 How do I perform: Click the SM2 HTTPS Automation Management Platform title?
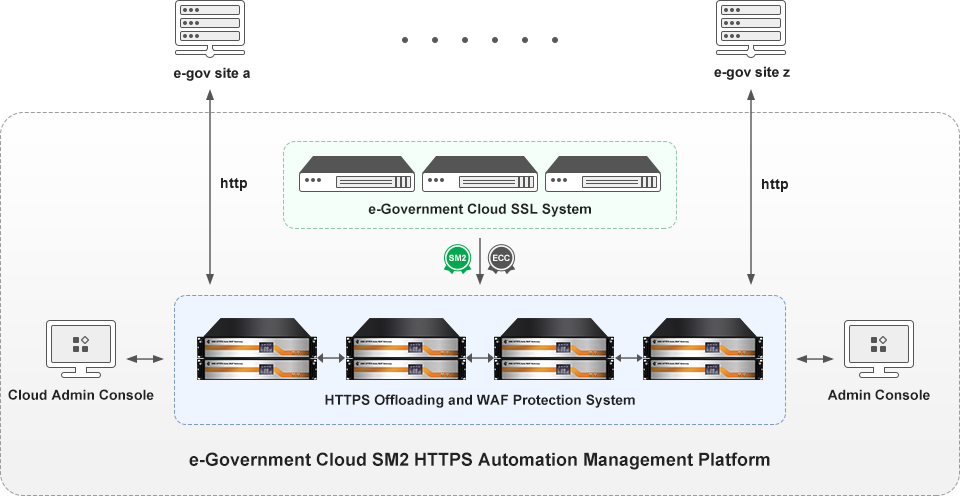[480, 459]
